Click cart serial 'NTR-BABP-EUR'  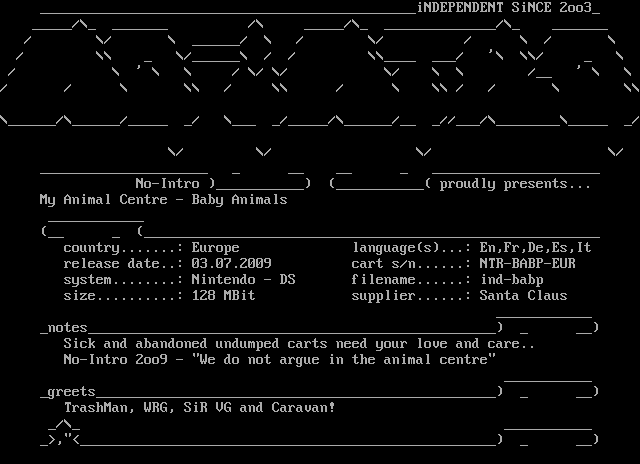527,264
